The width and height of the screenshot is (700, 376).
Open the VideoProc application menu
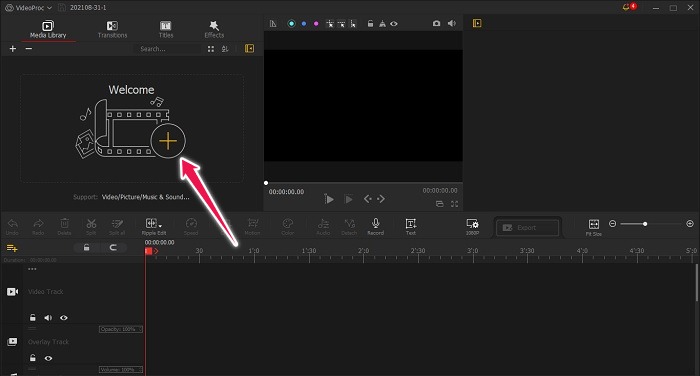tap(28, 8)
